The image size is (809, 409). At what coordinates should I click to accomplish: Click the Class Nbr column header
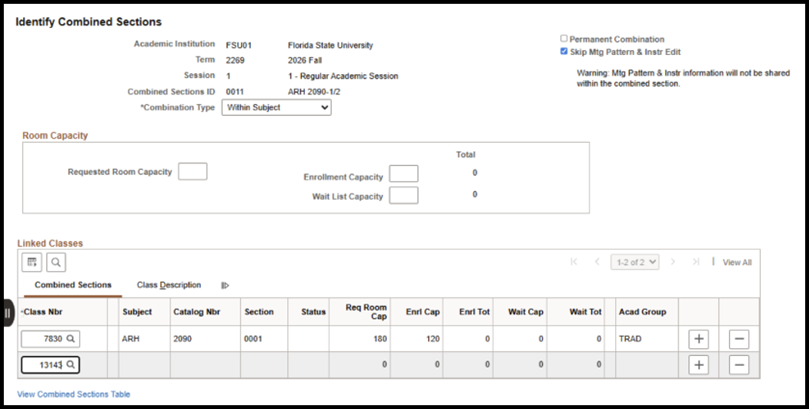[x=42, y=312]
